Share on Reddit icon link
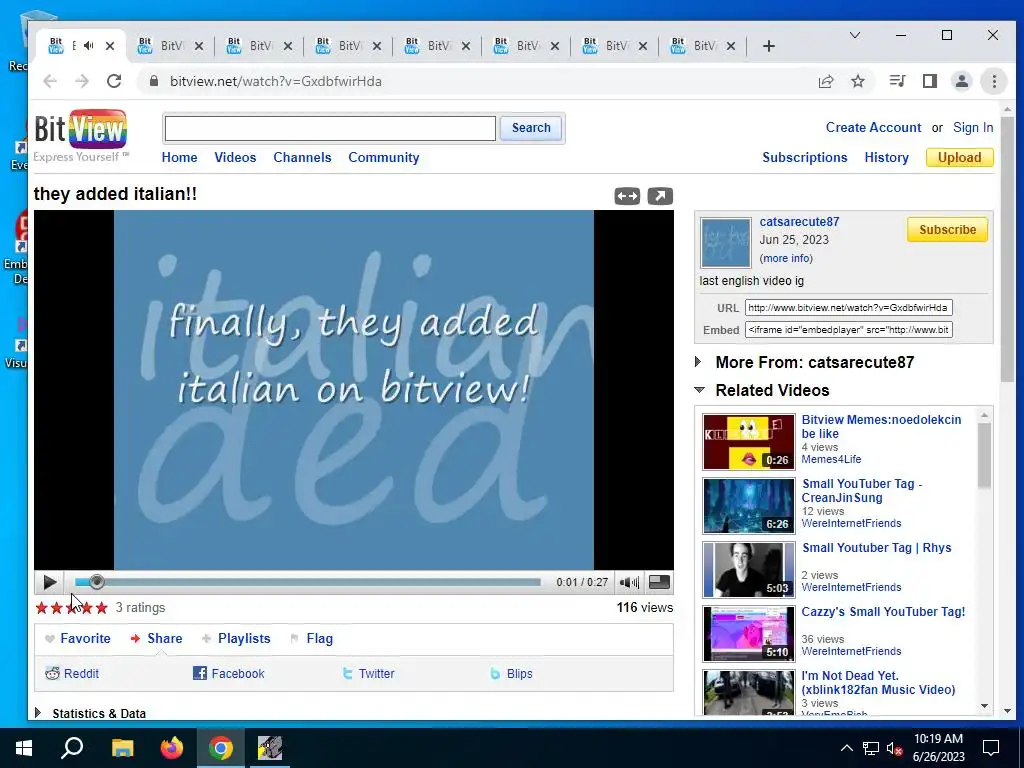This screenshot has width=1024, height=768. coord(72,673)
